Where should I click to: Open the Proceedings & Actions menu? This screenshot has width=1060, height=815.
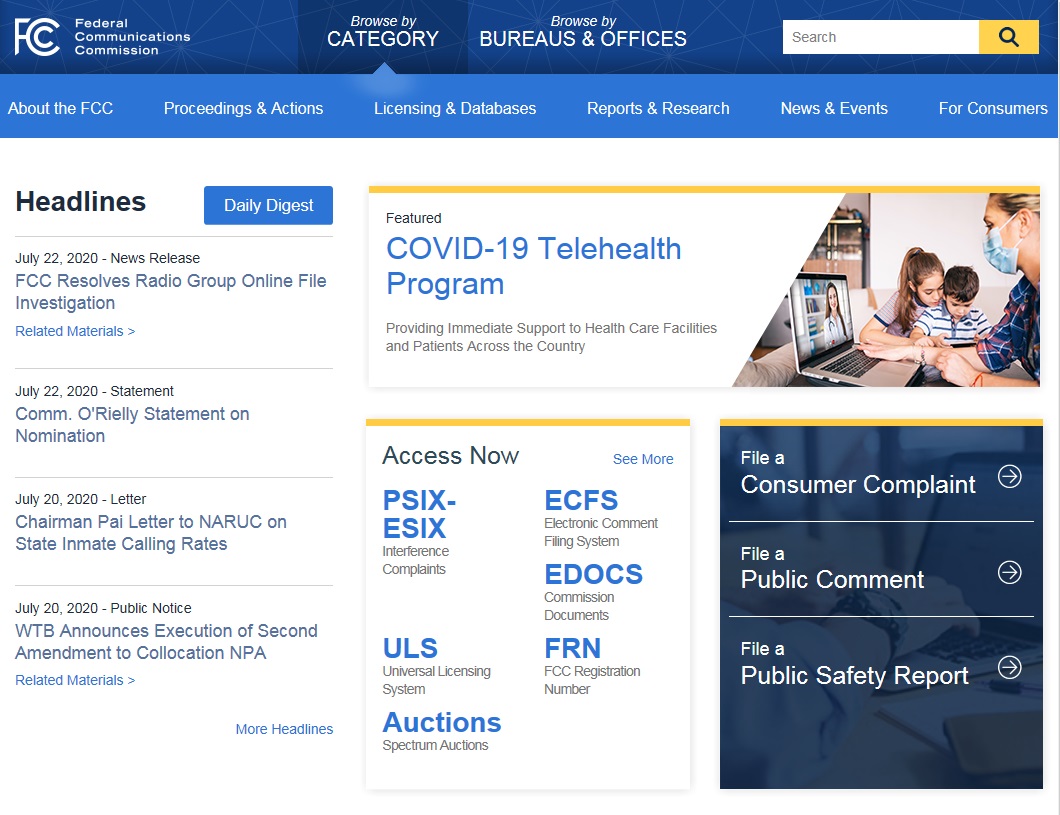243,108
